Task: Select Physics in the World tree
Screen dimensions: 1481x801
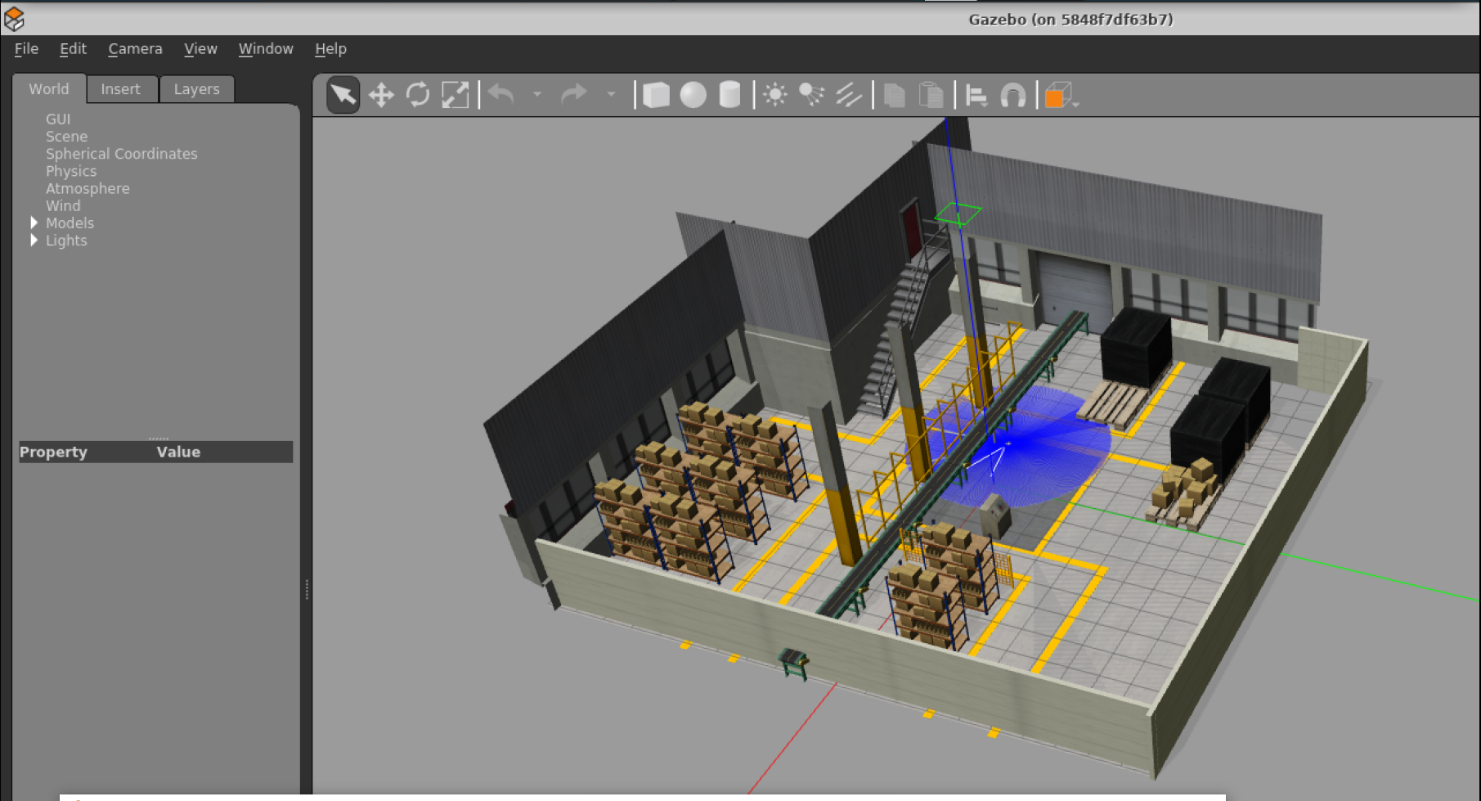Action: 71,171
